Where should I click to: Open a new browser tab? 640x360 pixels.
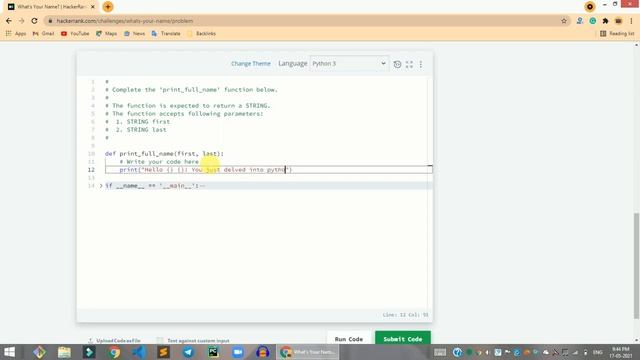(x=108, y=7)
